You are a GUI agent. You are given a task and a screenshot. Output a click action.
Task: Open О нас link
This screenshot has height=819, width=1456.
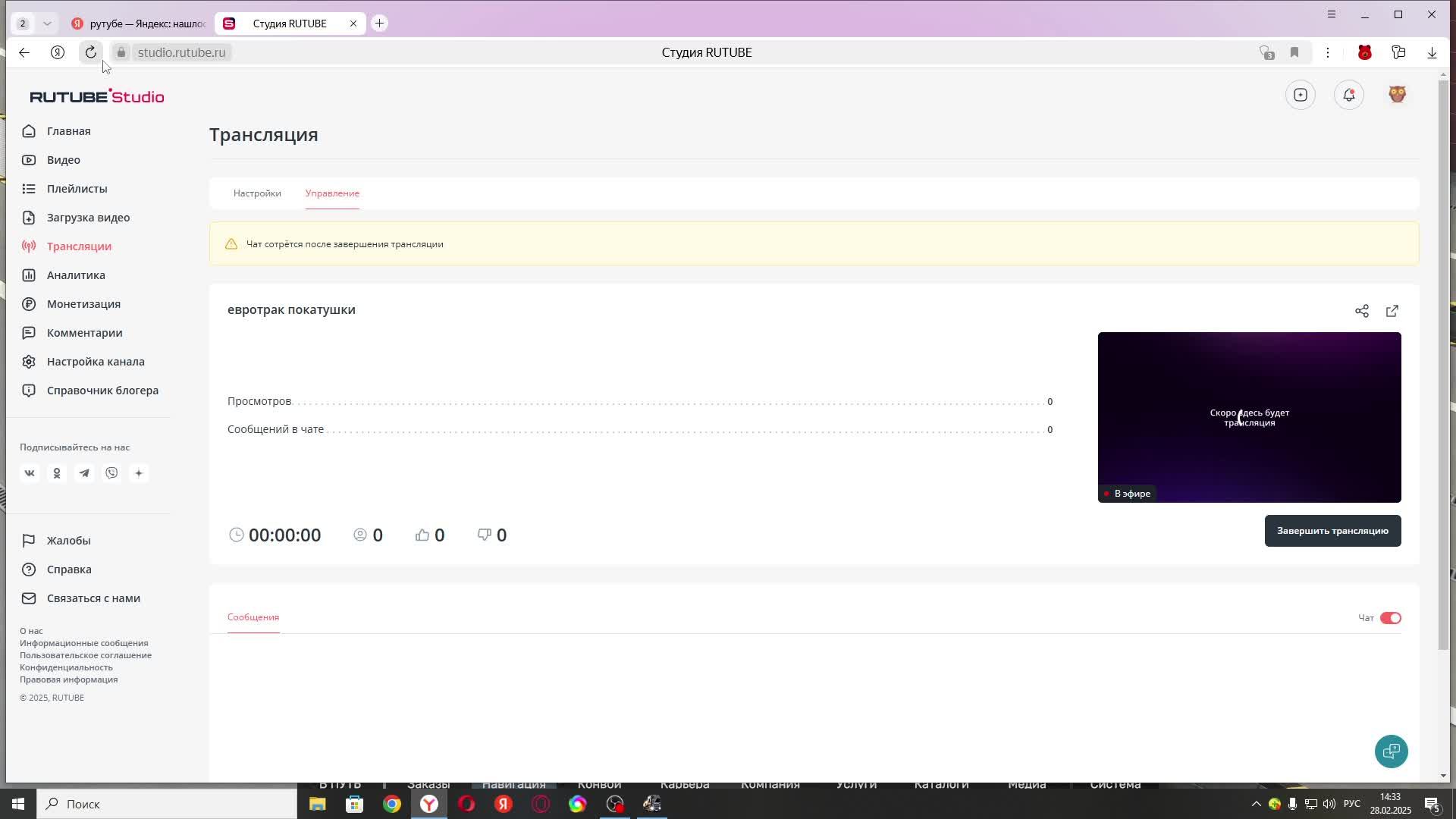[31, 631]
